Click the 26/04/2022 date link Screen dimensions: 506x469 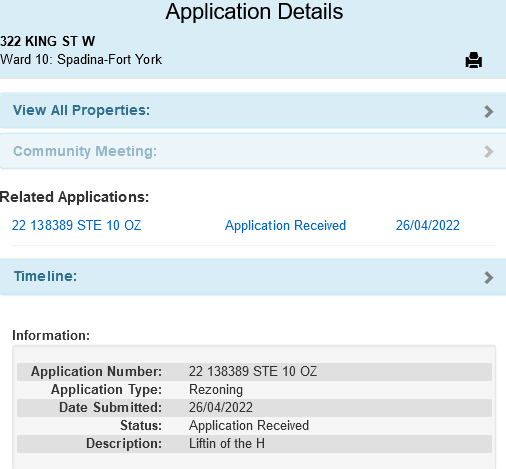428,225
